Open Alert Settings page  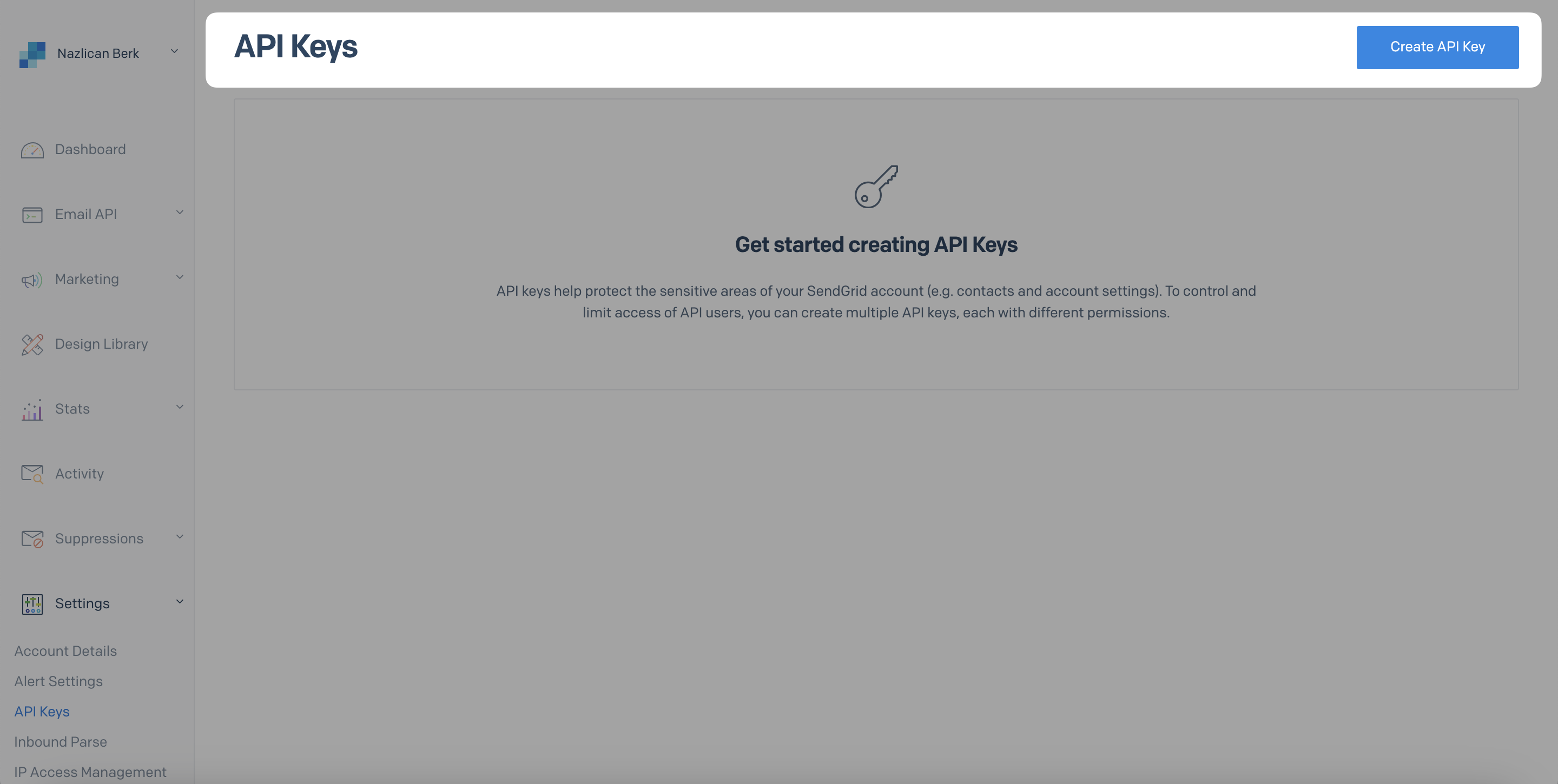(58, 681)
